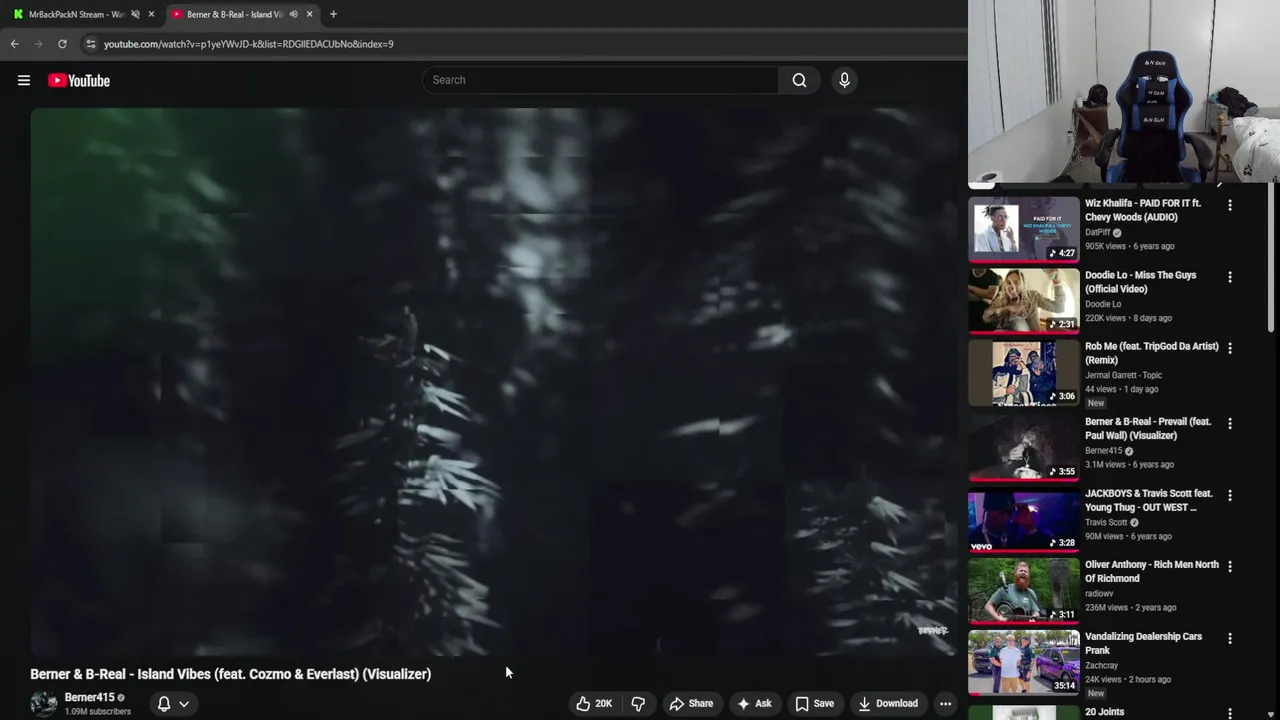Click the radiowv channel name
1280x720 pixels.
[x=1099, y=594]
